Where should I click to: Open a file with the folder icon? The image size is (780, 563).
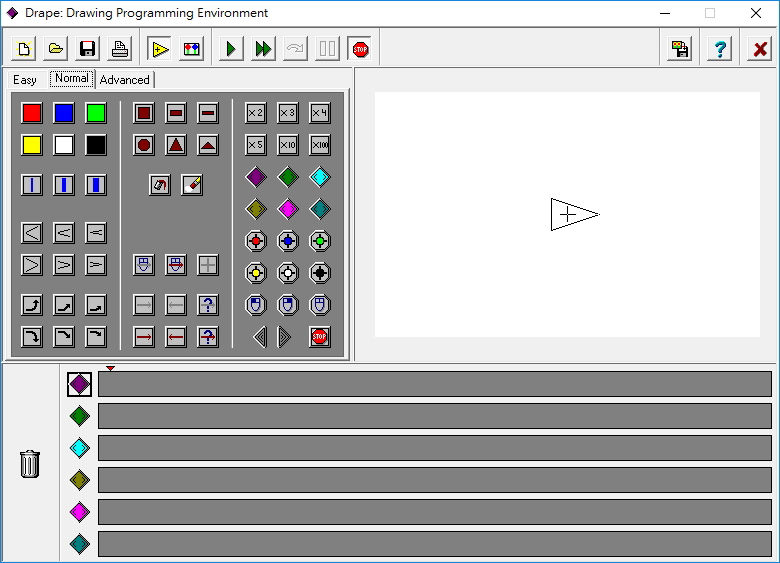coord(56,49)
